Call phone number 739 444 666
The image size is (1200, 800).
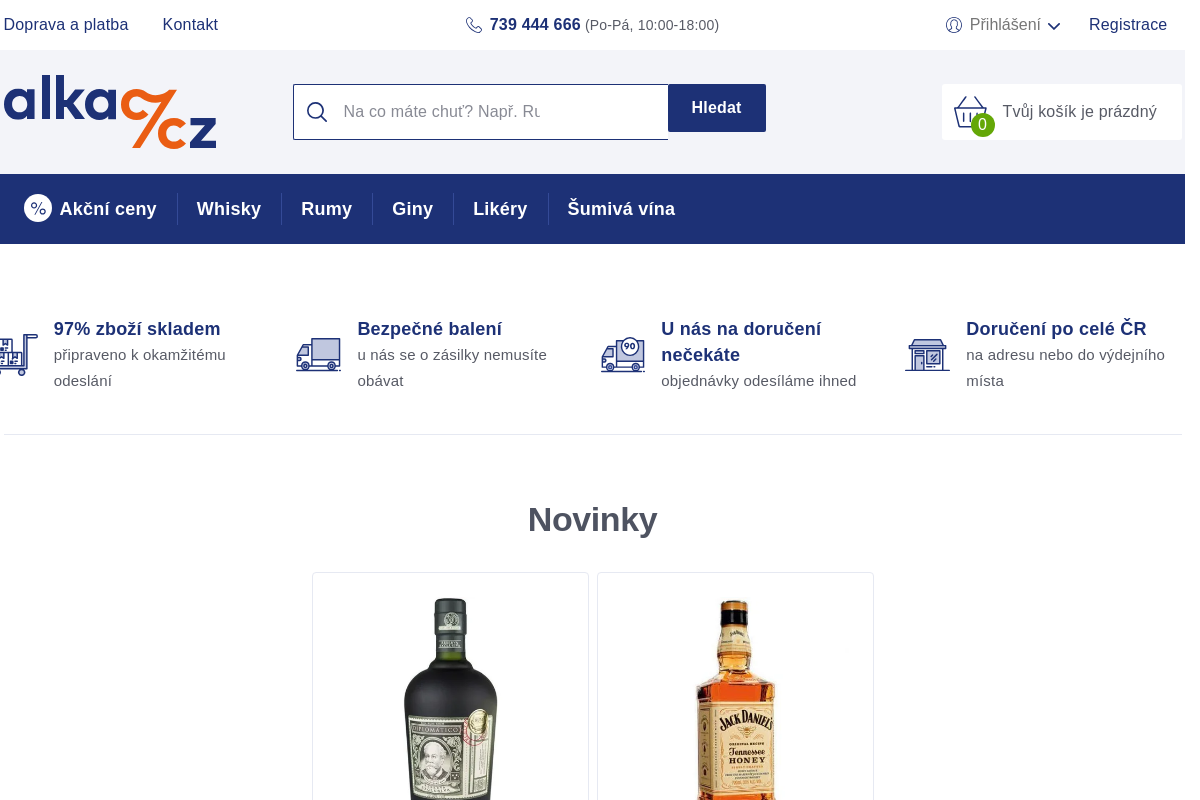(535, 25)
